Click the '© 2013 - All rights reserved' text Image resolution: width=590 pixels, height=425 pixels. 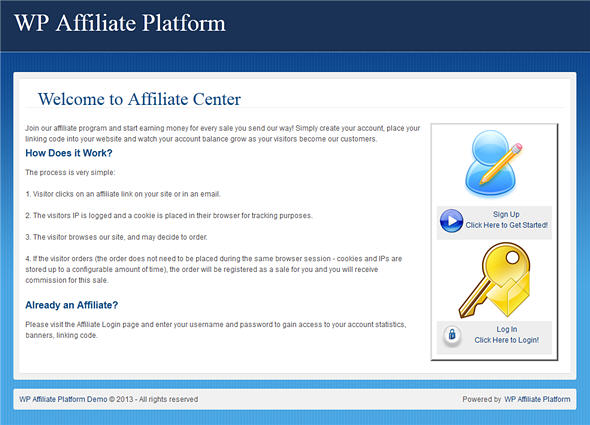154,399
